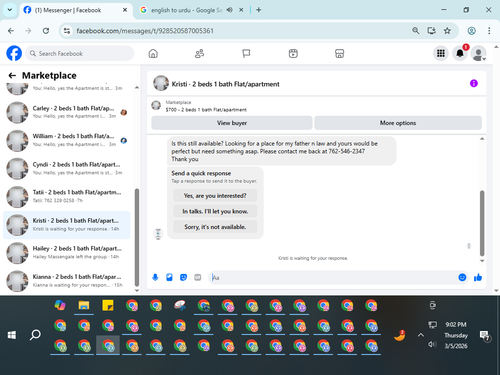500x375 pixels.
Task: Open the notifications bell
Action: (460, 53)
